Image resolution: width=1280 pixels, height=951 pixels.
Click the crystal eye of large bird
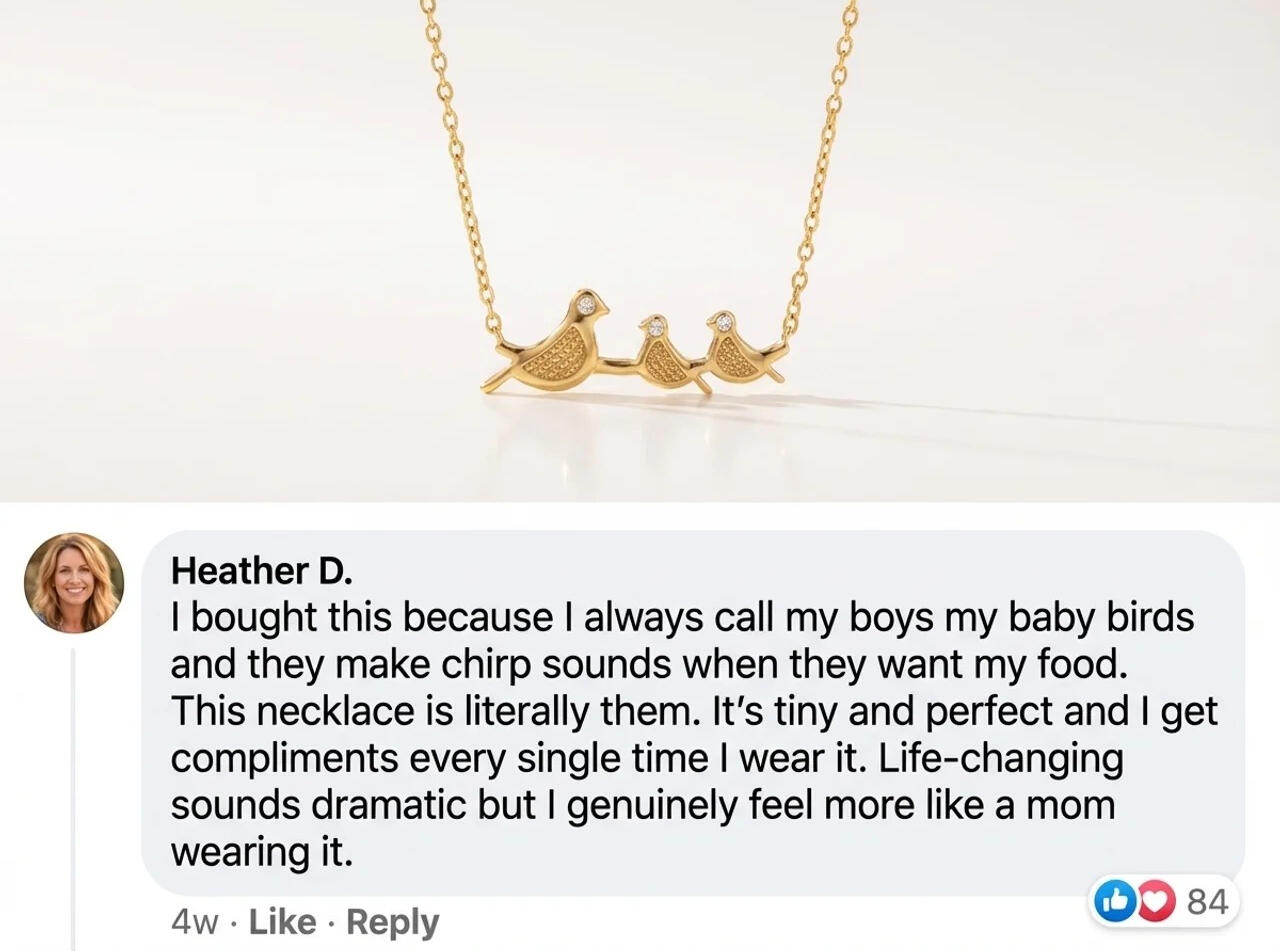point(587,305)
